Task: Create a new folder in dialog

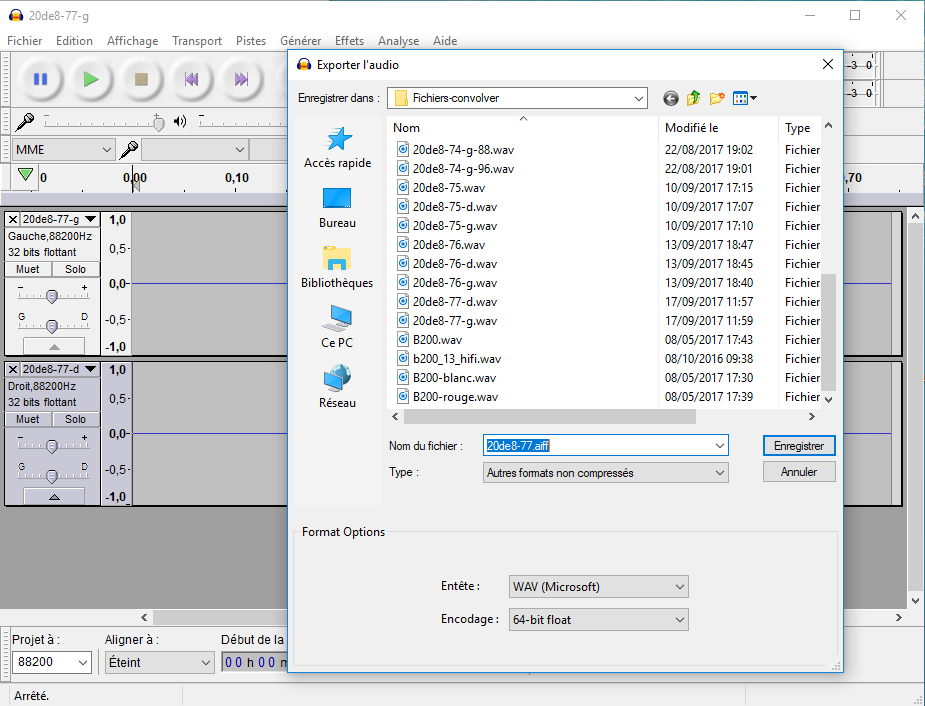Action: point(717,98)
